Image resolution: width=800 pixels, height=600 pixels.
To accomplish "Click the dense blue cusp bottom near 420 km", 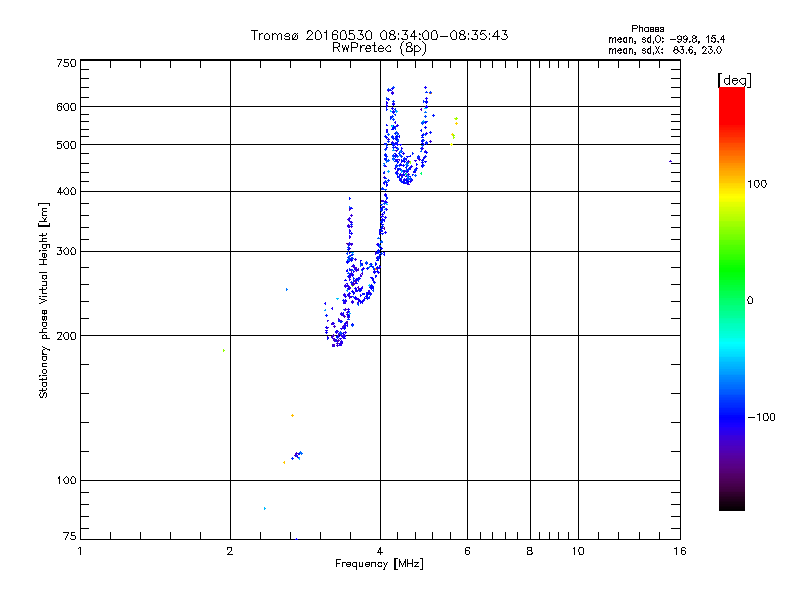I will click(x=406, y=179).
